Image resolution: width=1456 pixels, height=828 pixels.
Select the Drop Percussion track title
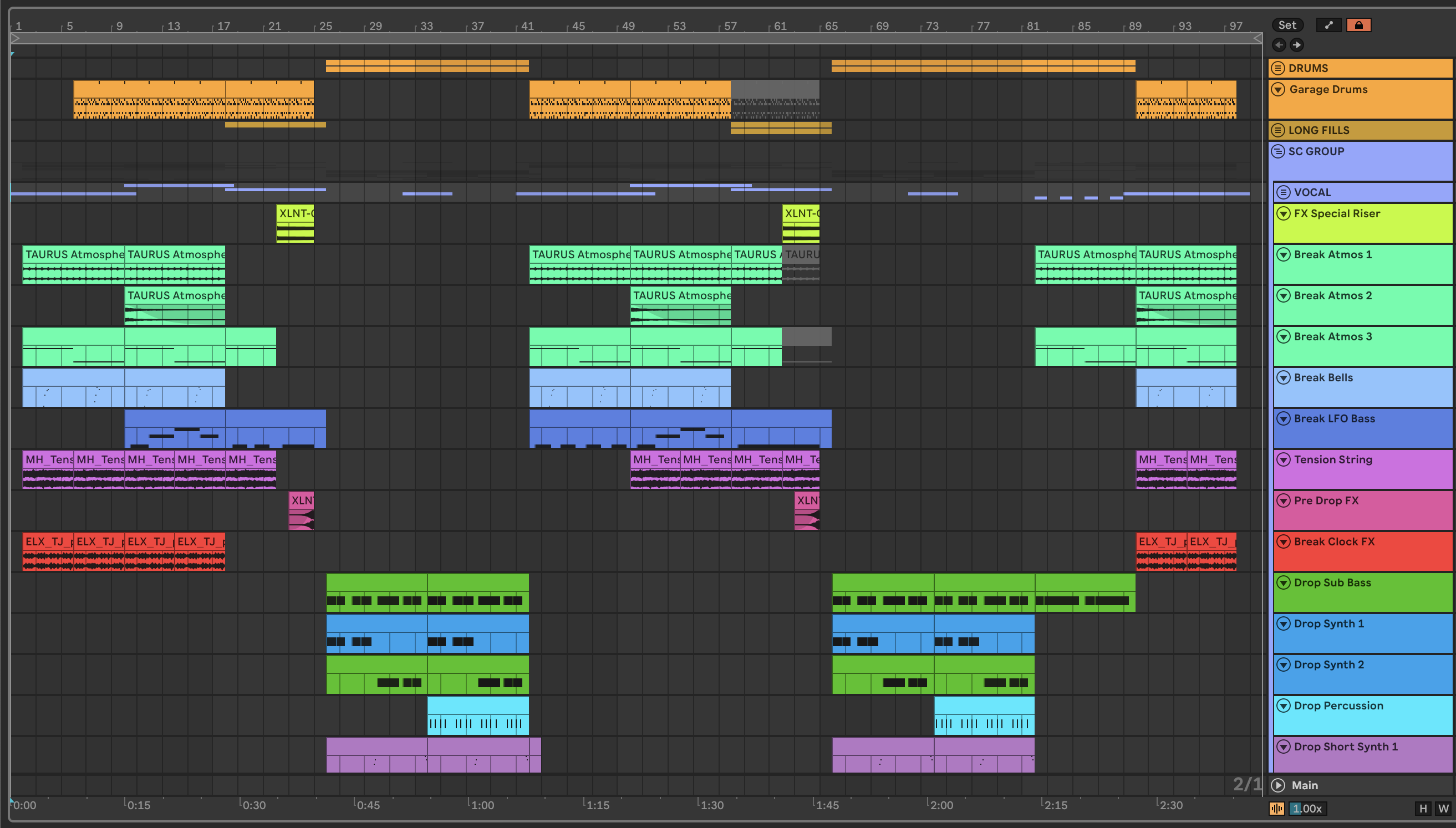pos(1338,705)
